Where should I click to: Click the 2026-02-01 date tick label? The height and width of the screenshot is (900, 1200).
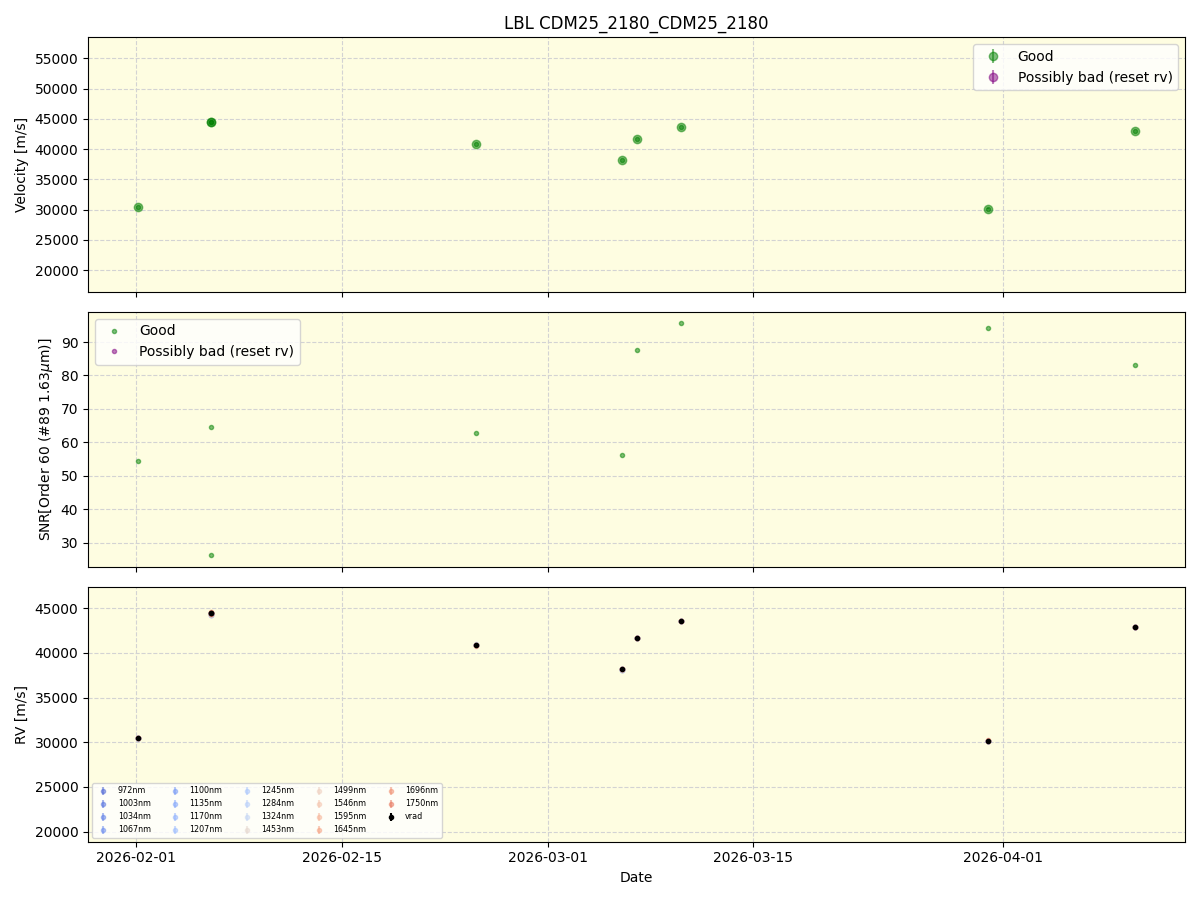pos(137,856)
